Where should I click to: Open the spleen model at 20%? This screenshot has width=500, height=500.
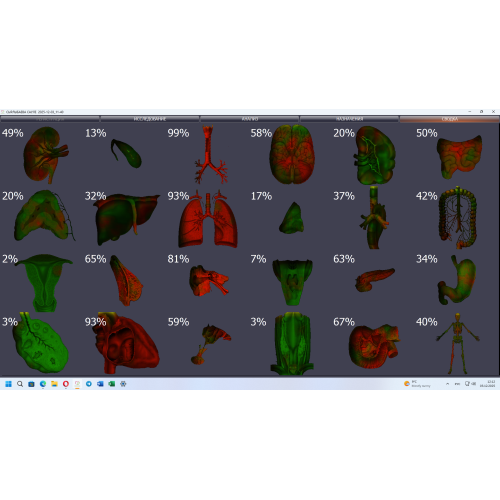pos(374,155)
